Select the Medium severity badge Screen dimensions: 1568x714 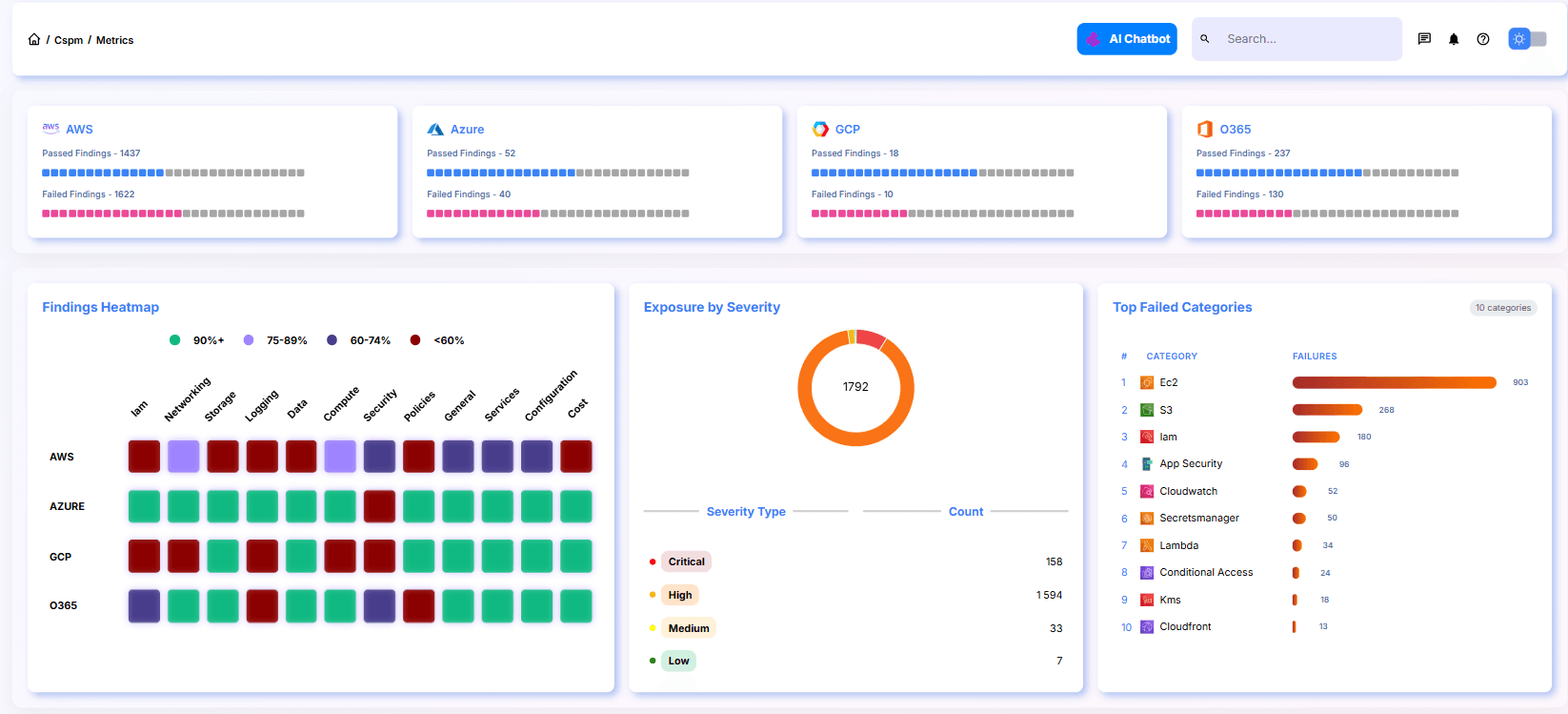pyautogui.click(x=689, y=628)
